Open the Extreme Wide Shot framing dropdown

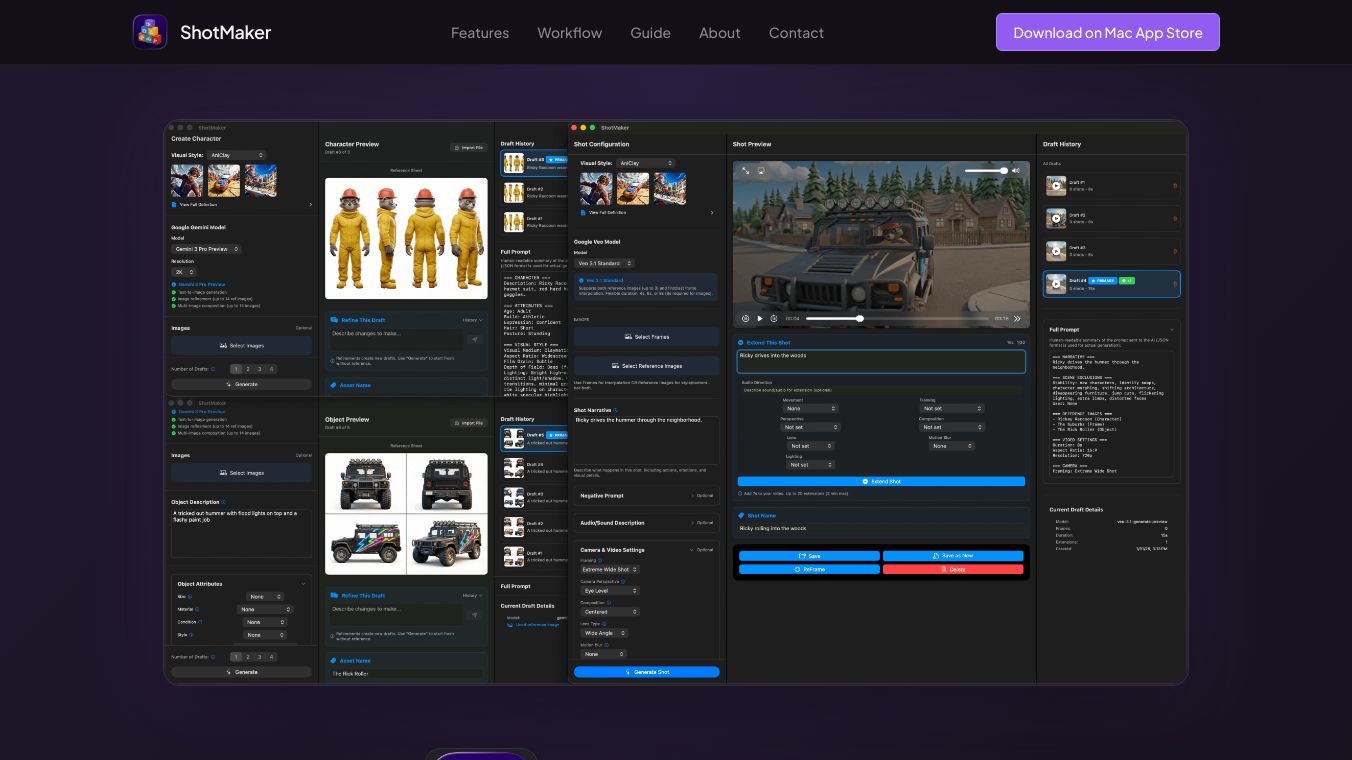point(610,570)
